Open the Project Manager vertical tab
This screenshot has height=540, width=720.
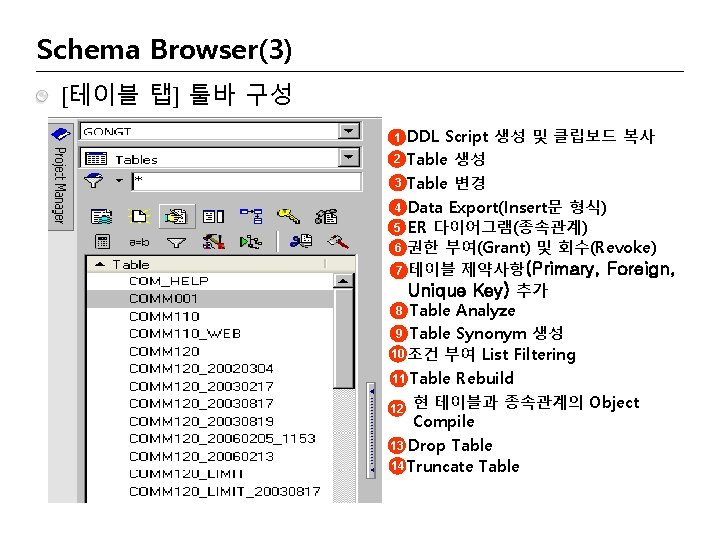(61, 176)
